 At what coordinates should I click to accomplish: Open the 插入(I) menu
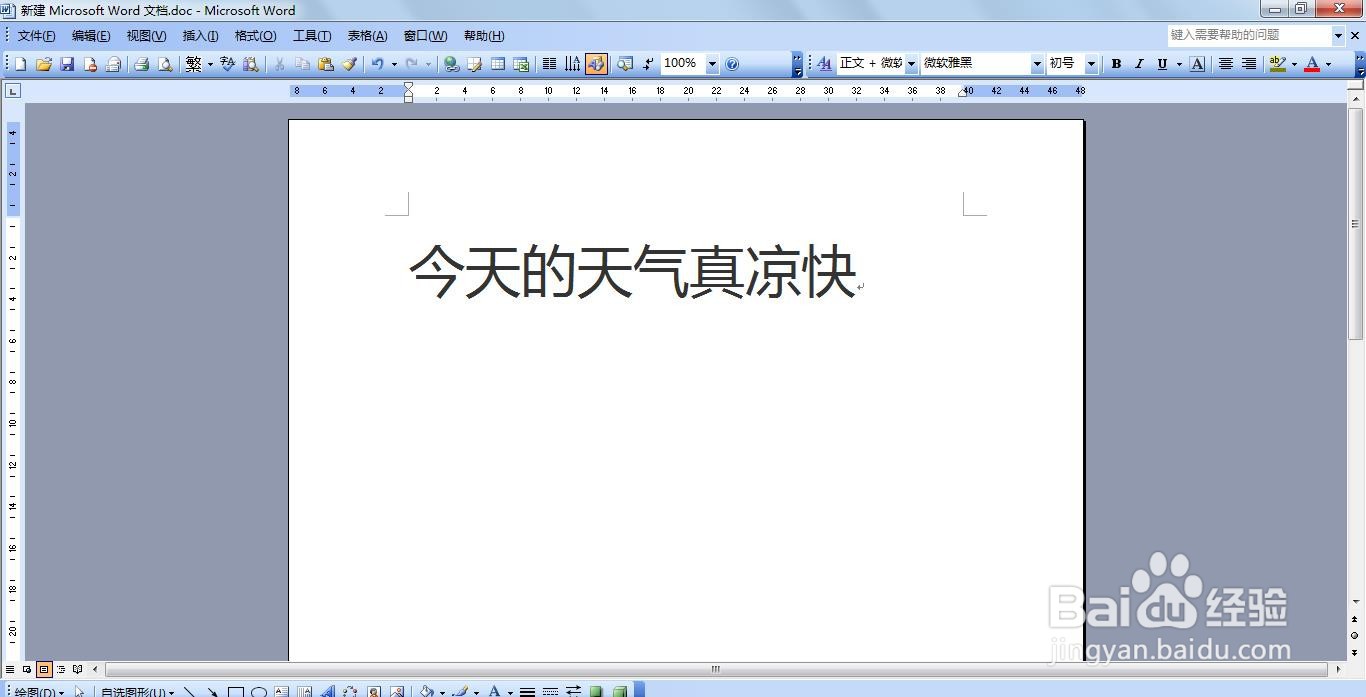pos(200,36)
